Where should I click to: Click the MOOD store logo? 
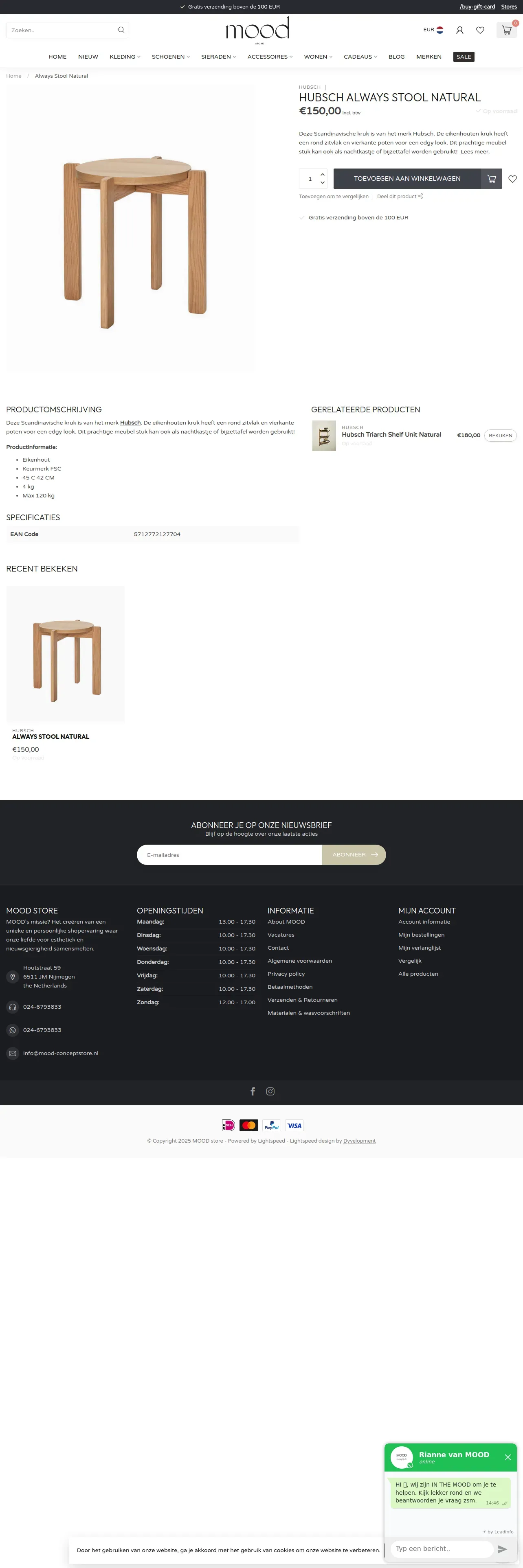point(257,30)
